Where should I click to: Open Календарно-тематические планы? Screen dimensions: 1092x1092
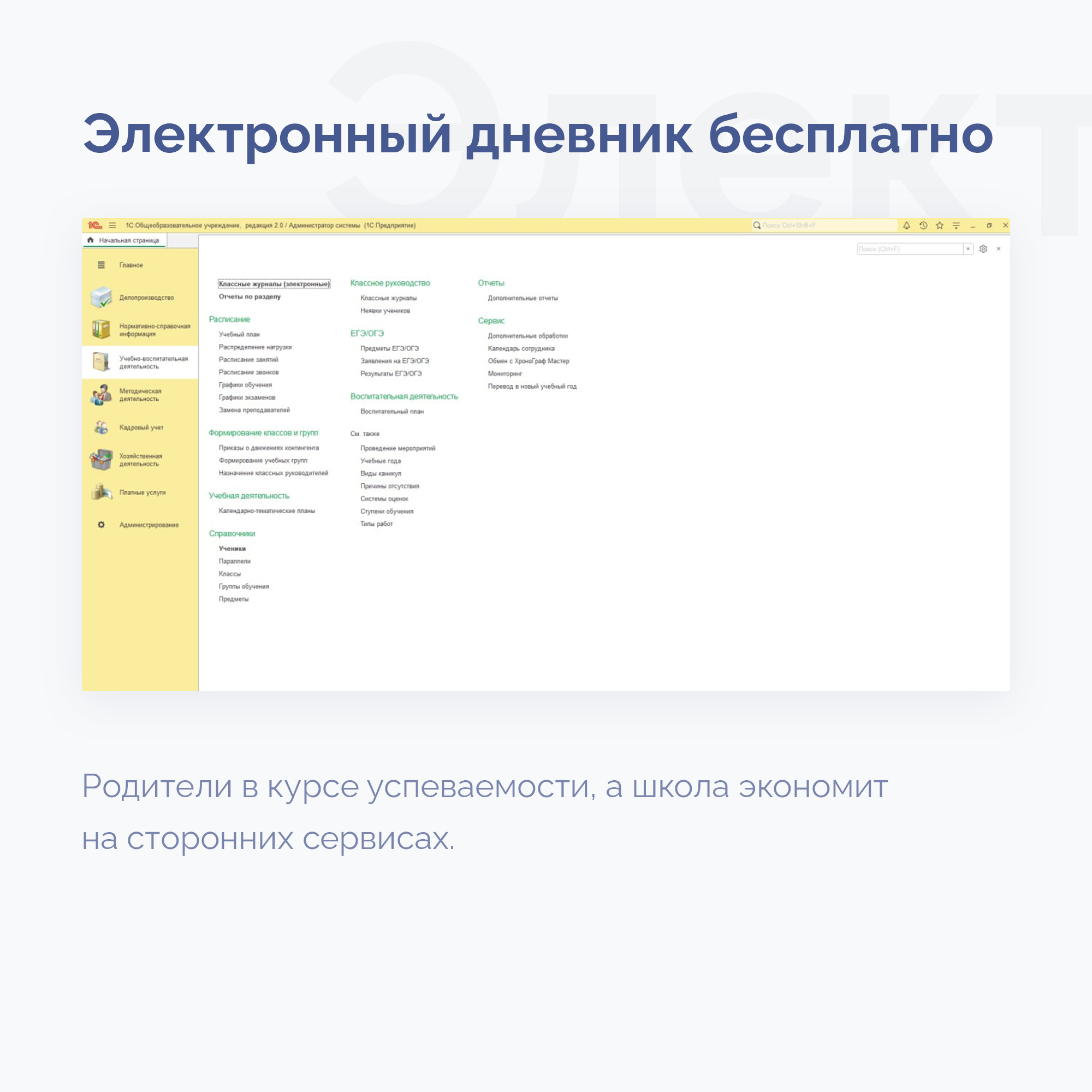tap(267, 511)
